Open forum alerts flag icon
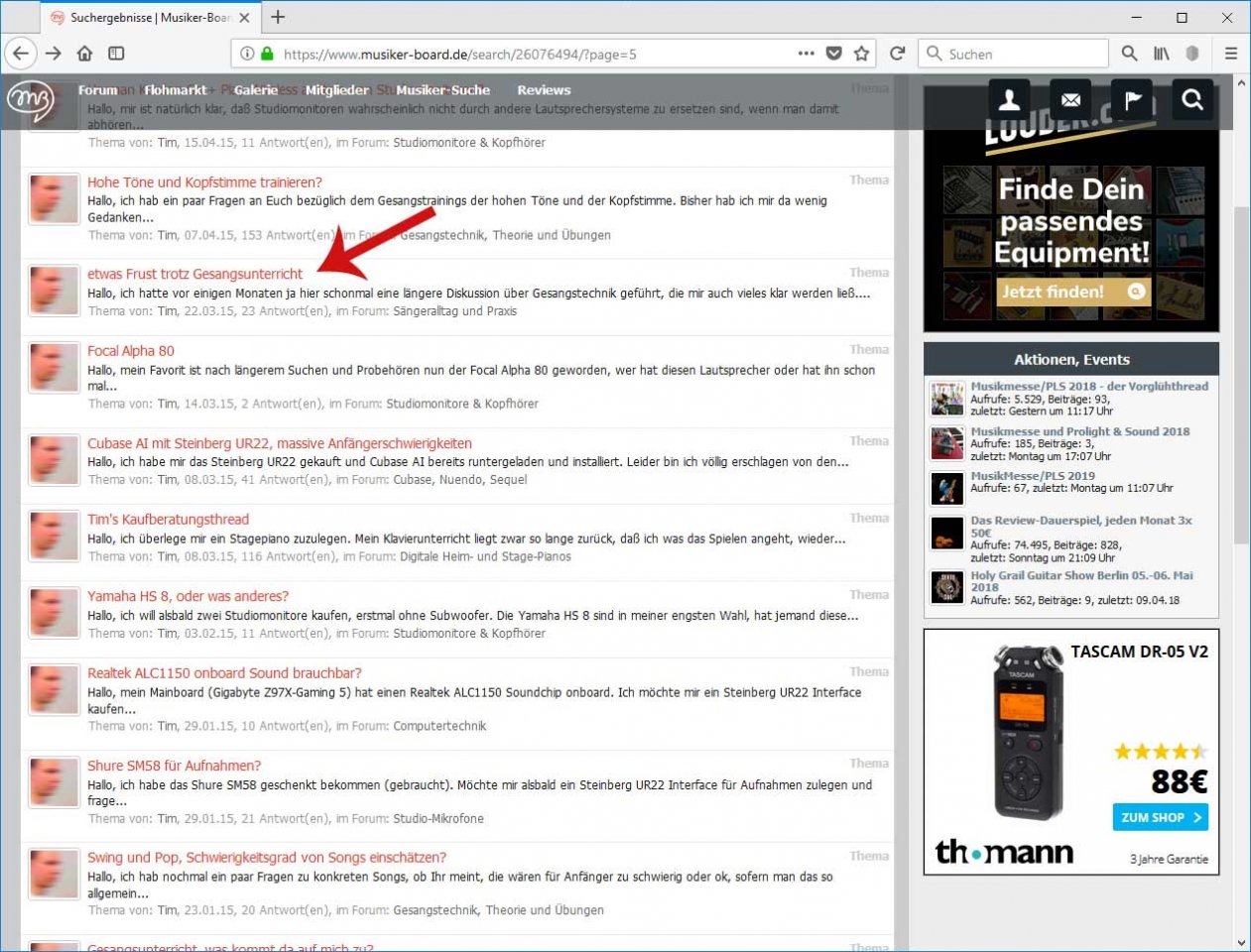Viewport: 1251px width, 952px height. click(x=1133, y=99)
